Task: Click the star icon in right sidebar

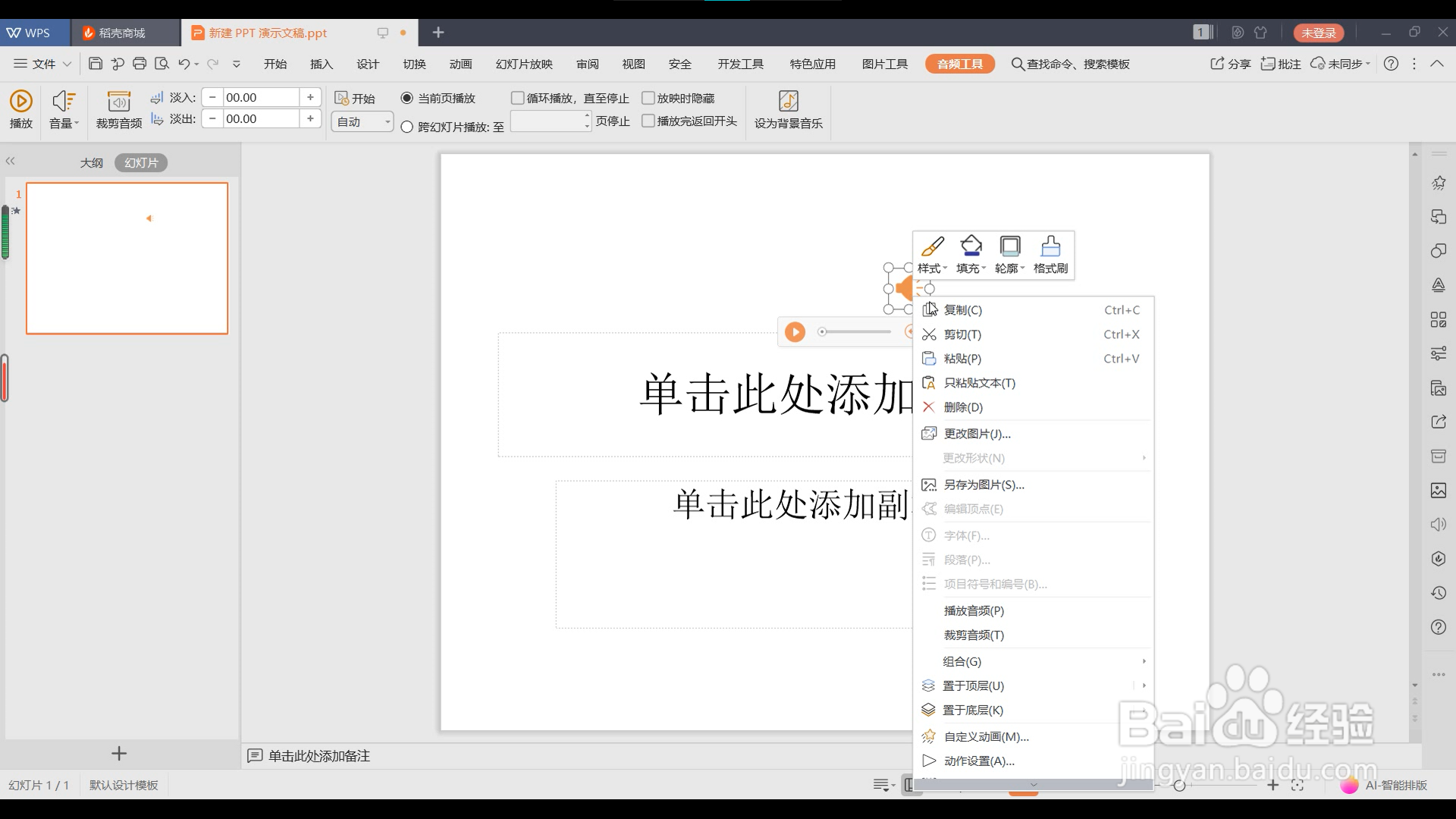Action: pyautogui.click(x=1439, y=183)
